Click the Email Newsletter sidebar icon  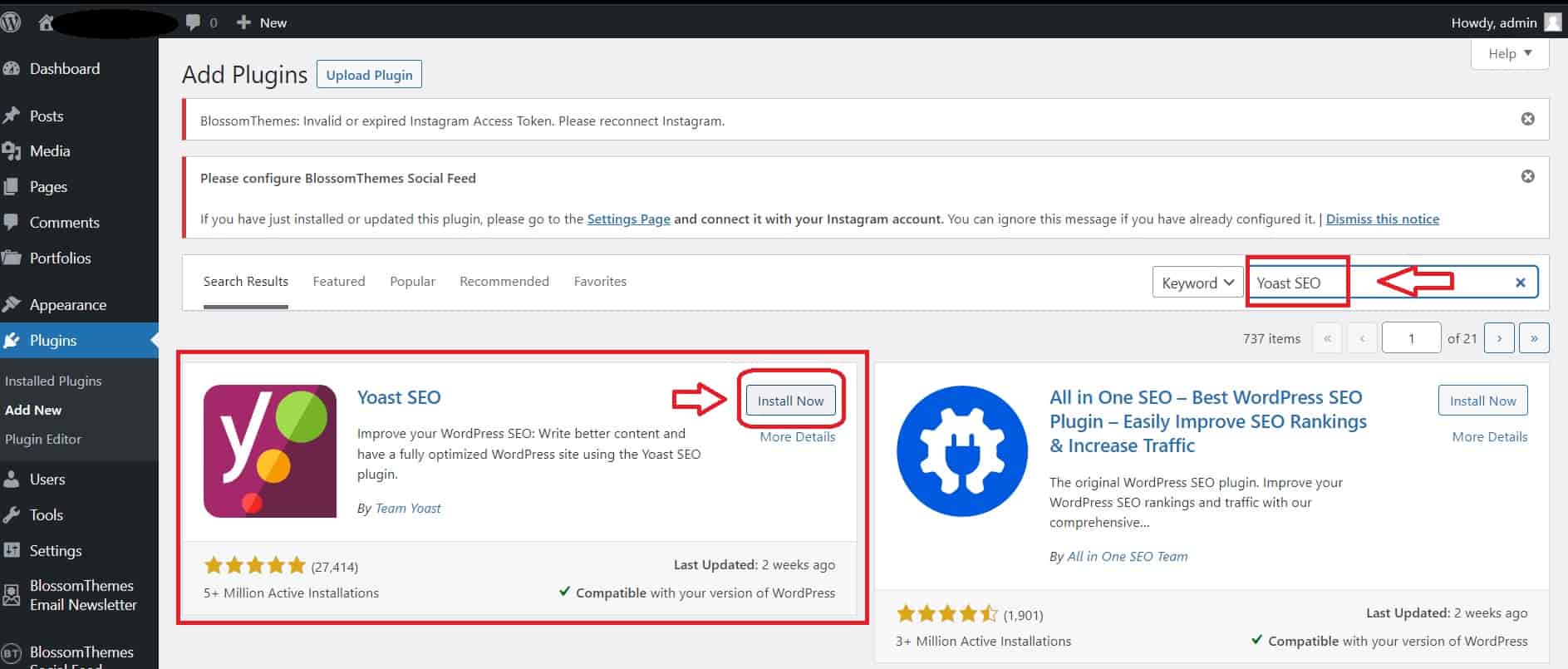(12, 595)
